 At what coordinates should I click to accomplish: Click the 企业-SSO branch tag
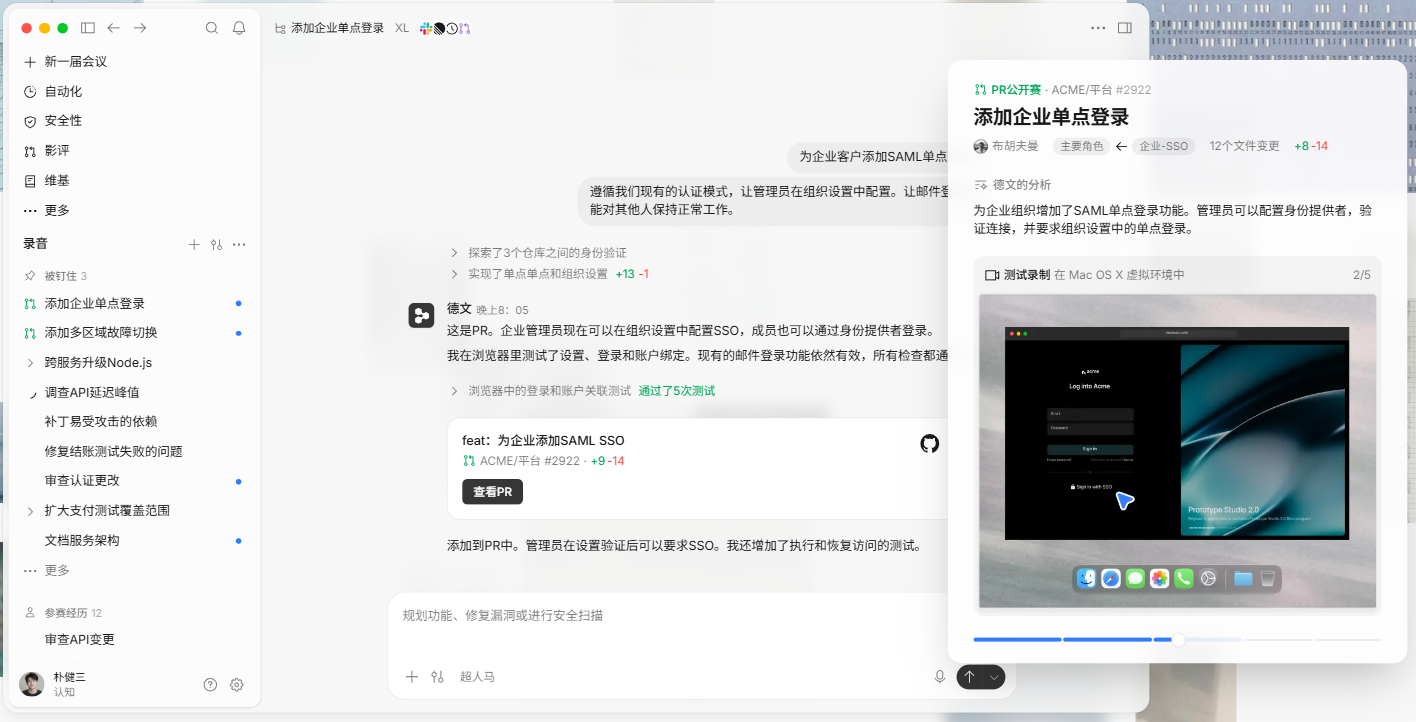[1164, 146]
